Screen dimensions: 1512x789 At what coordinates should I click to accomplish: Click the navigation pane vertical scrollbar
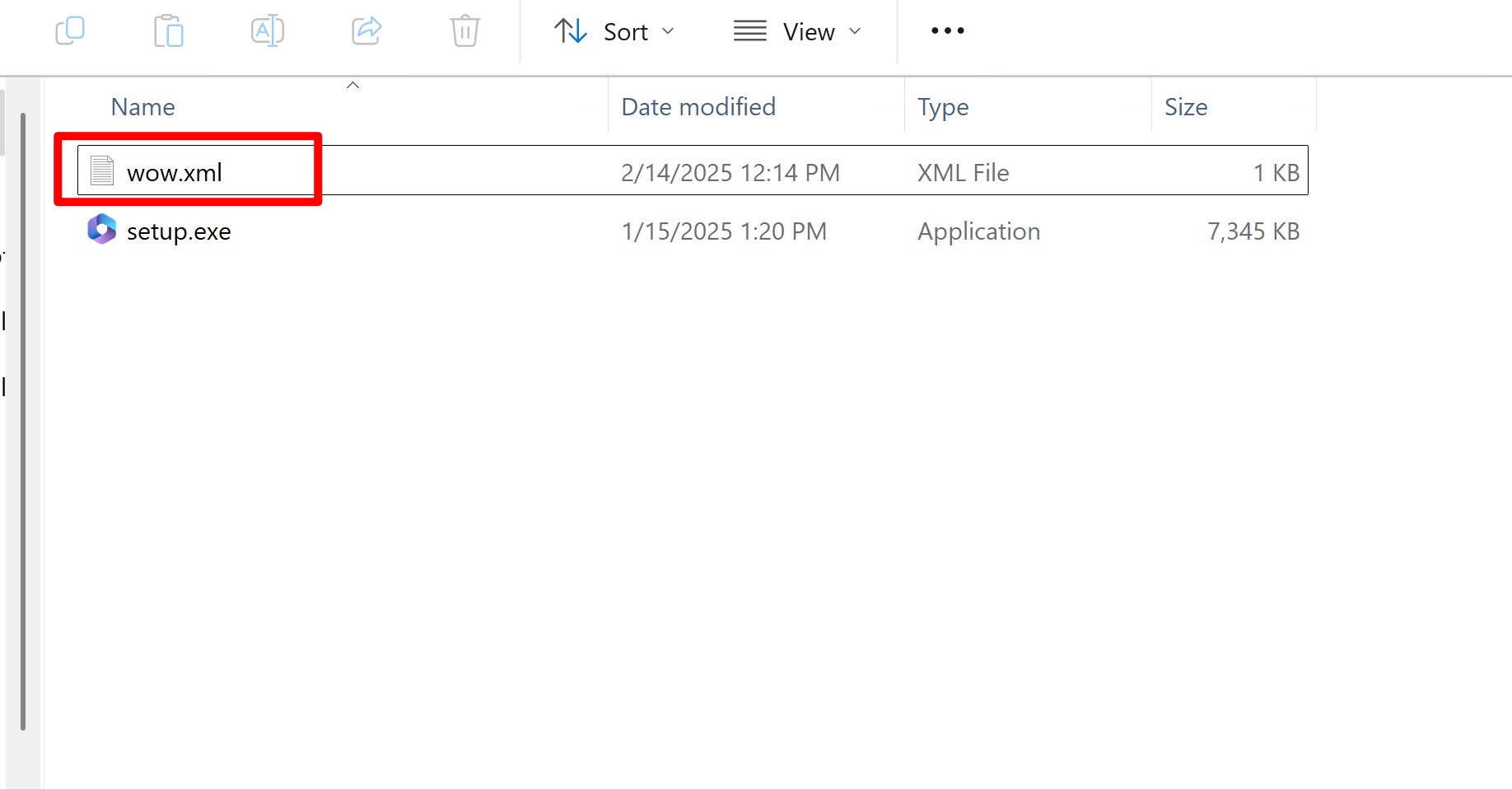pos(23,421)
